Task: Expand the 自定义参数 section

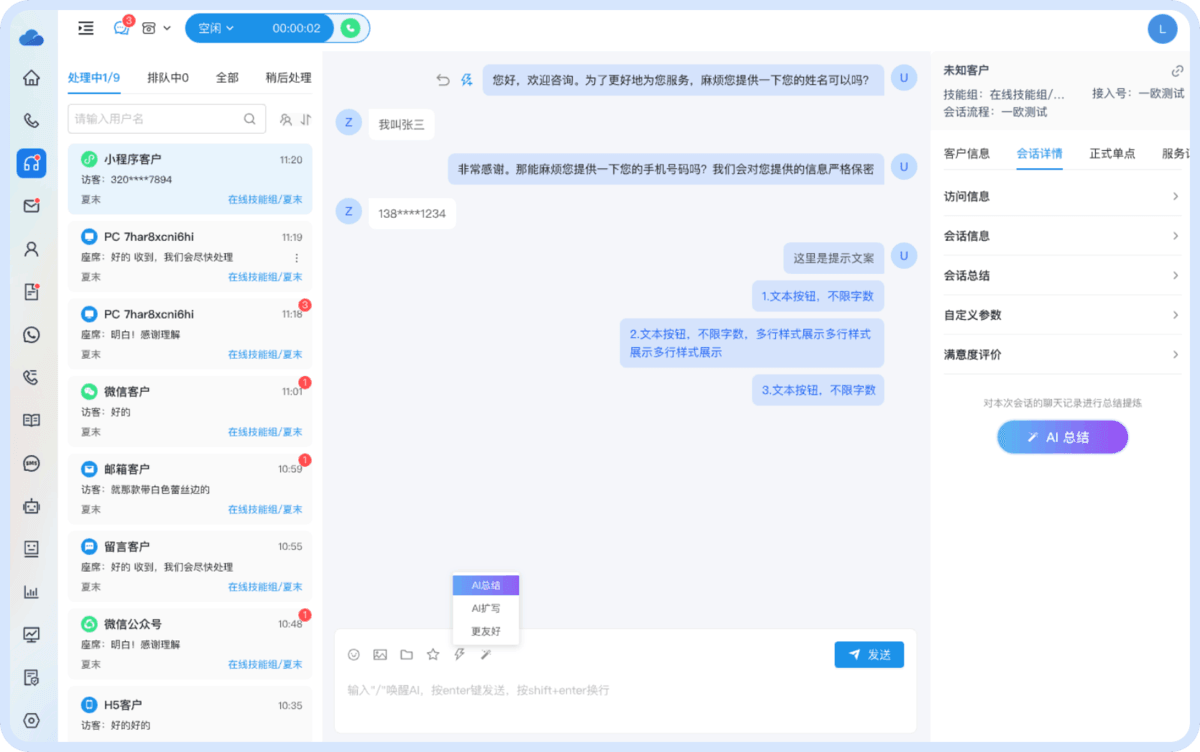Action: pyautogui.click(x=1063, y=315)
